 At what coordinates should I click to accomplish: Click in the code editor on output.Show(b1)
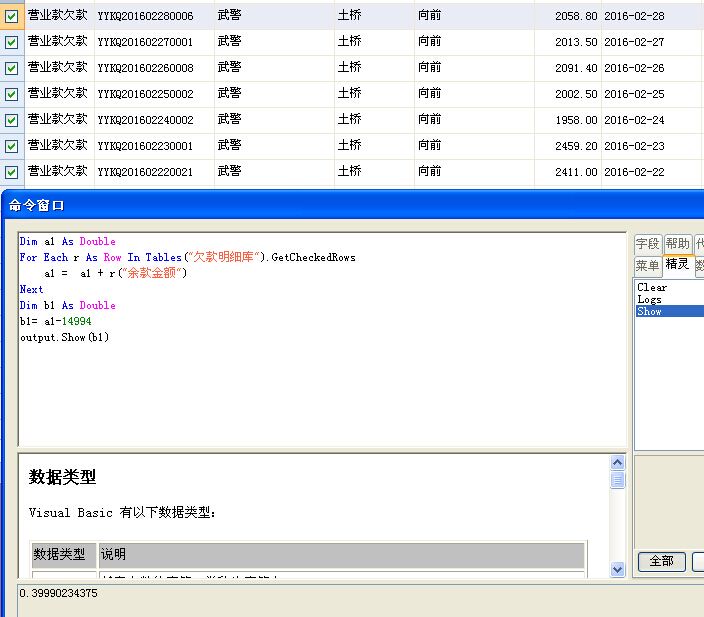pyautogui.click(x=64, y=337)
